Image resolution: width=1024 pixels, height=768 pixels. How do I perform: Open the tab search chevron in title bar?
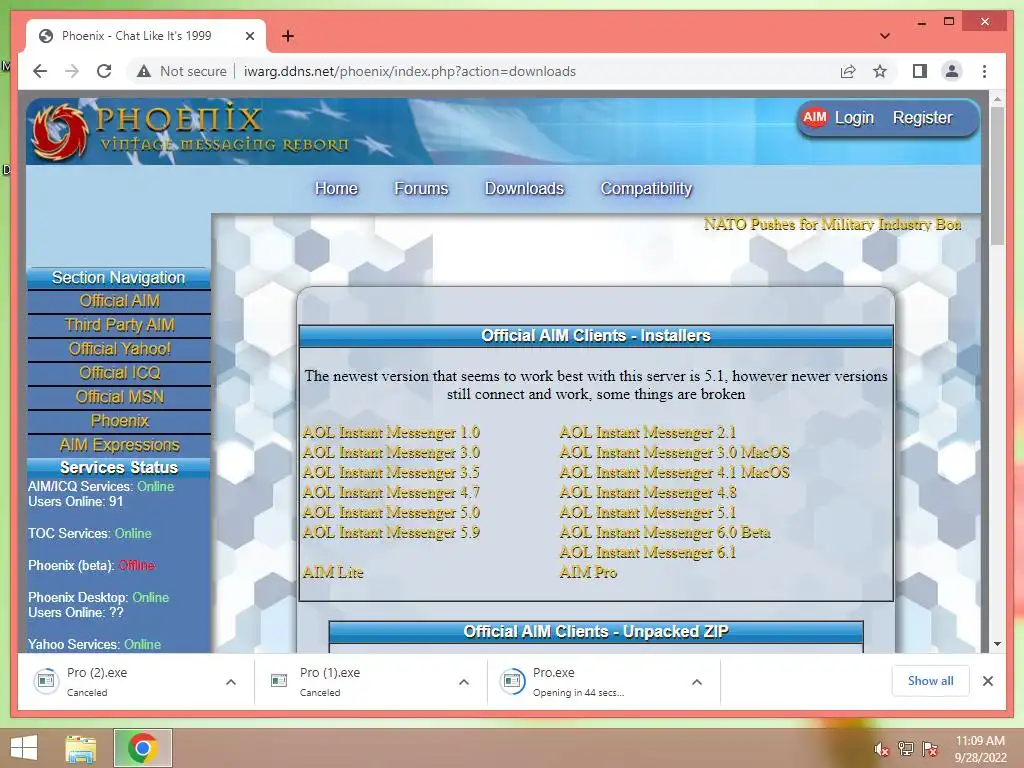click(x=885, y=36)
